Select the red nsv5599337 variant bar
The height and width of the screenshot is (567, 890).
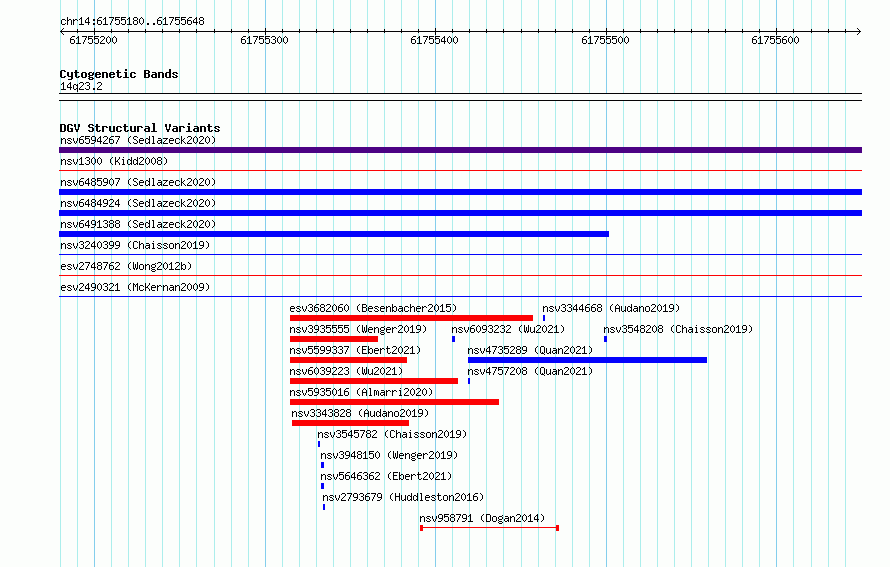(349, 360)
